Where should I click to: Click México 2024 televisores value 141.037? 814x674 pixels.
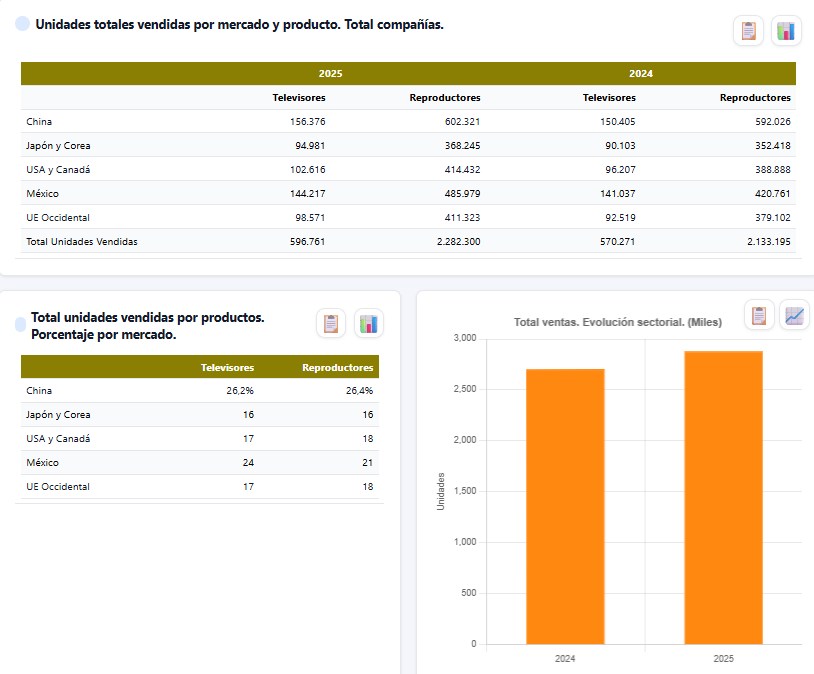click(x=617, y=193)
